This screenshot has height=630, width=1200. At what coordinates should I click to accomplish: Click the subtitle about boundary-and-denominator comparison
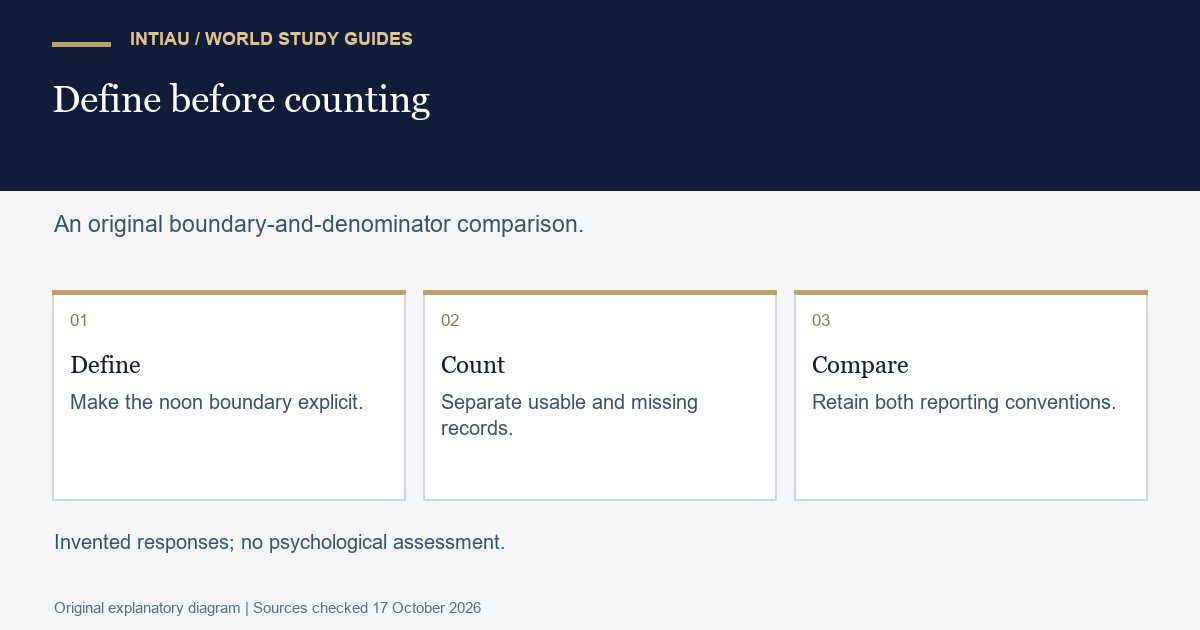(x=319, y=224)
